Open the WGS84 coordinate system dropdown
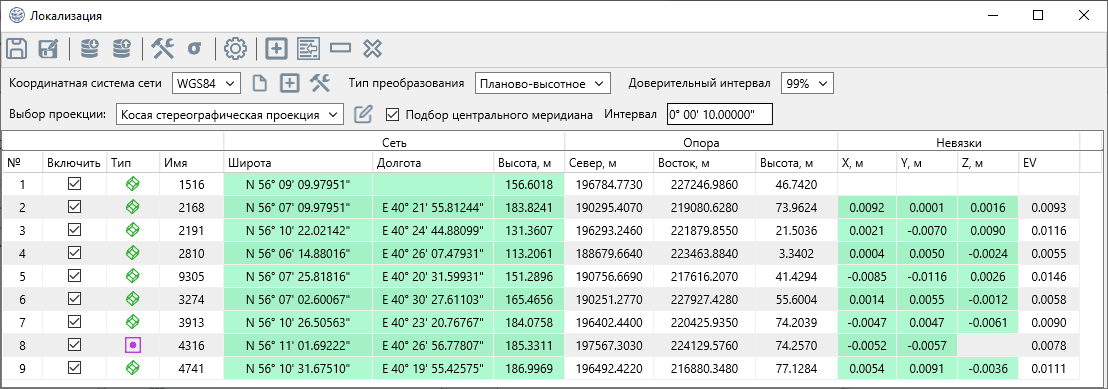 (206, 83)
